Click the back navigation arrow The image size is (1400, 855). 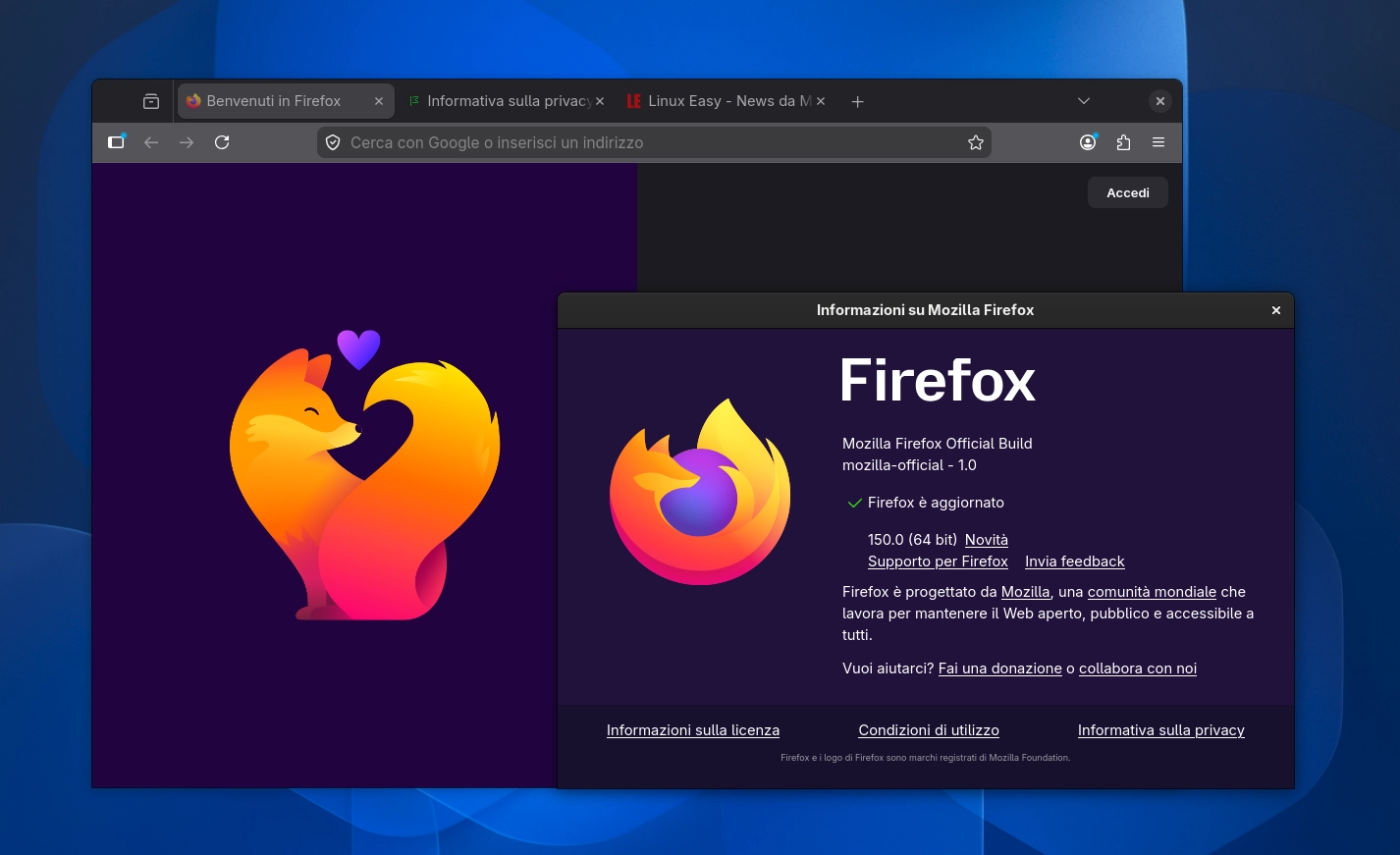tap(151, 142)
